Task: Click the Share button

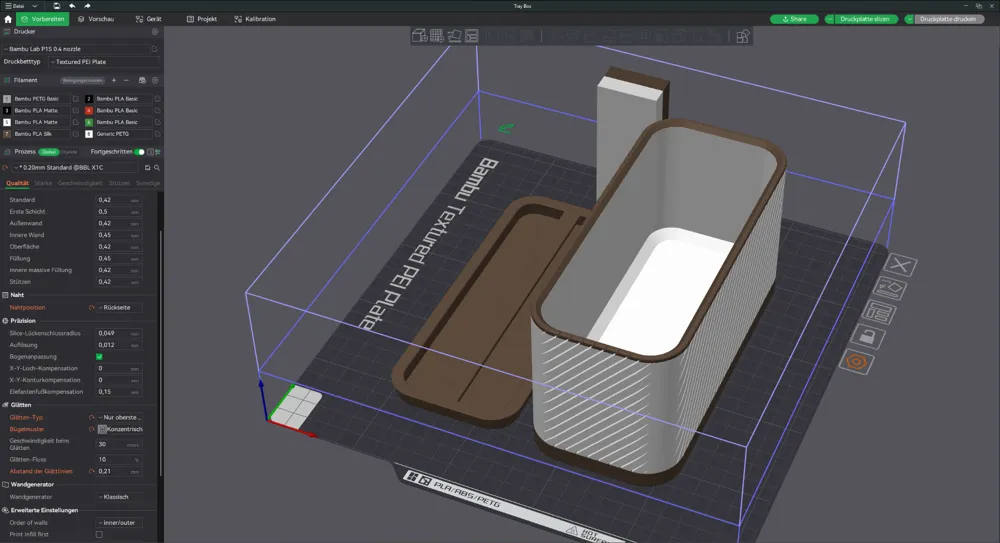Action: [793, 19]
